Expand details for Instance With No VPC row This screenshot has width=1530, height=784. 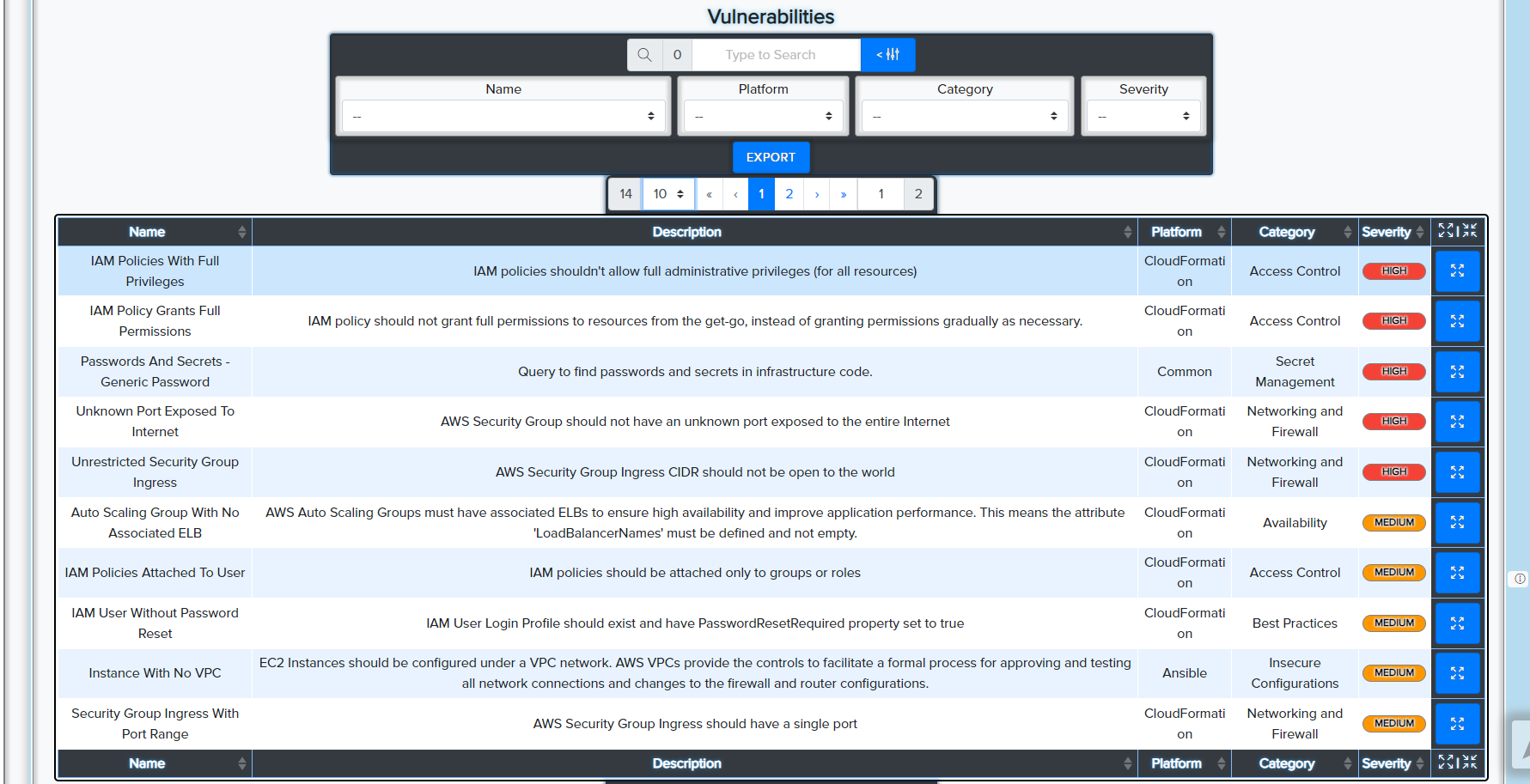point(1457,673)
